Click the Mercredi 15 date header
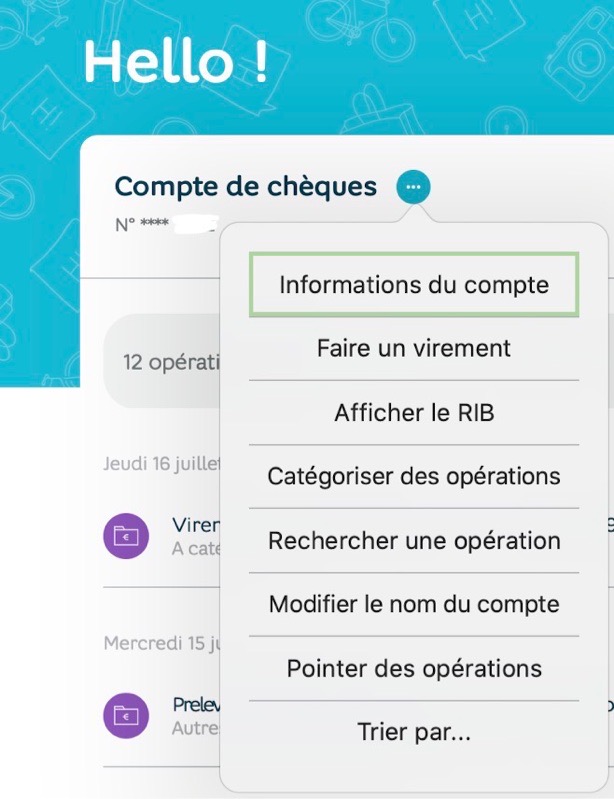 160,643
